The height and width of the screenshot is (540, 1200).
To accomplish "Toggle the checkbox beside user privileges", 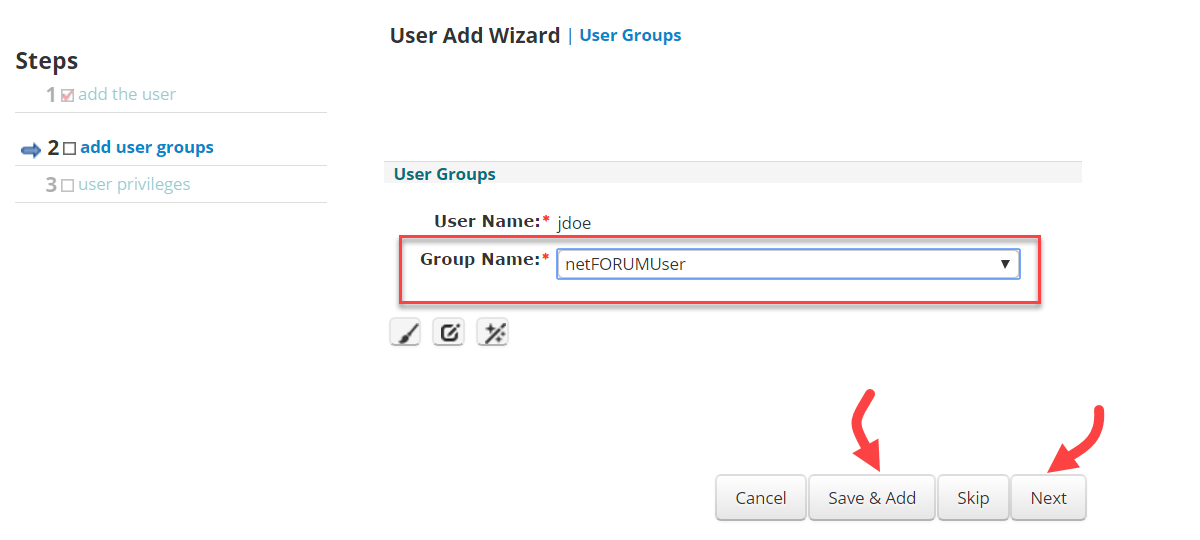I will coord(67,185).
